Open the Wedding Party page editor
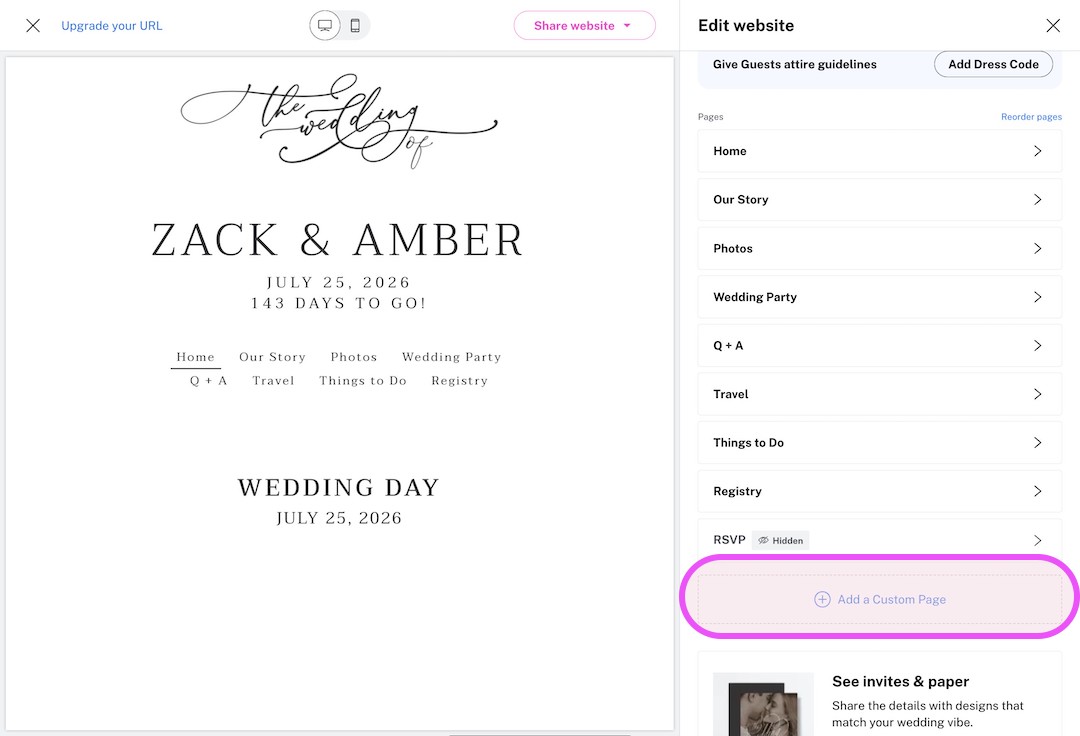Image resolution: width=1080 pixels, height=736 pixels. (x=879, y=297)
